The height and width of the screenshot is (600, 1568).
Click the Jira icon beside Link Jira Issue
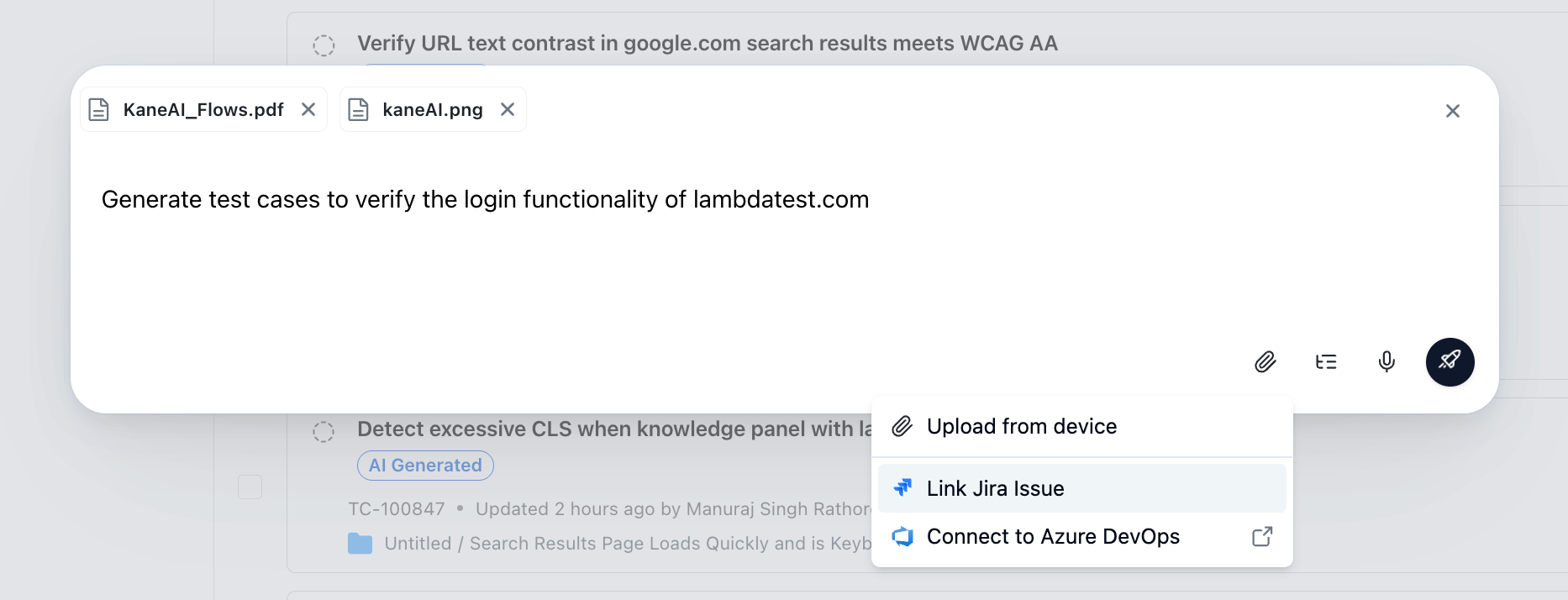(x=902, y=487)
